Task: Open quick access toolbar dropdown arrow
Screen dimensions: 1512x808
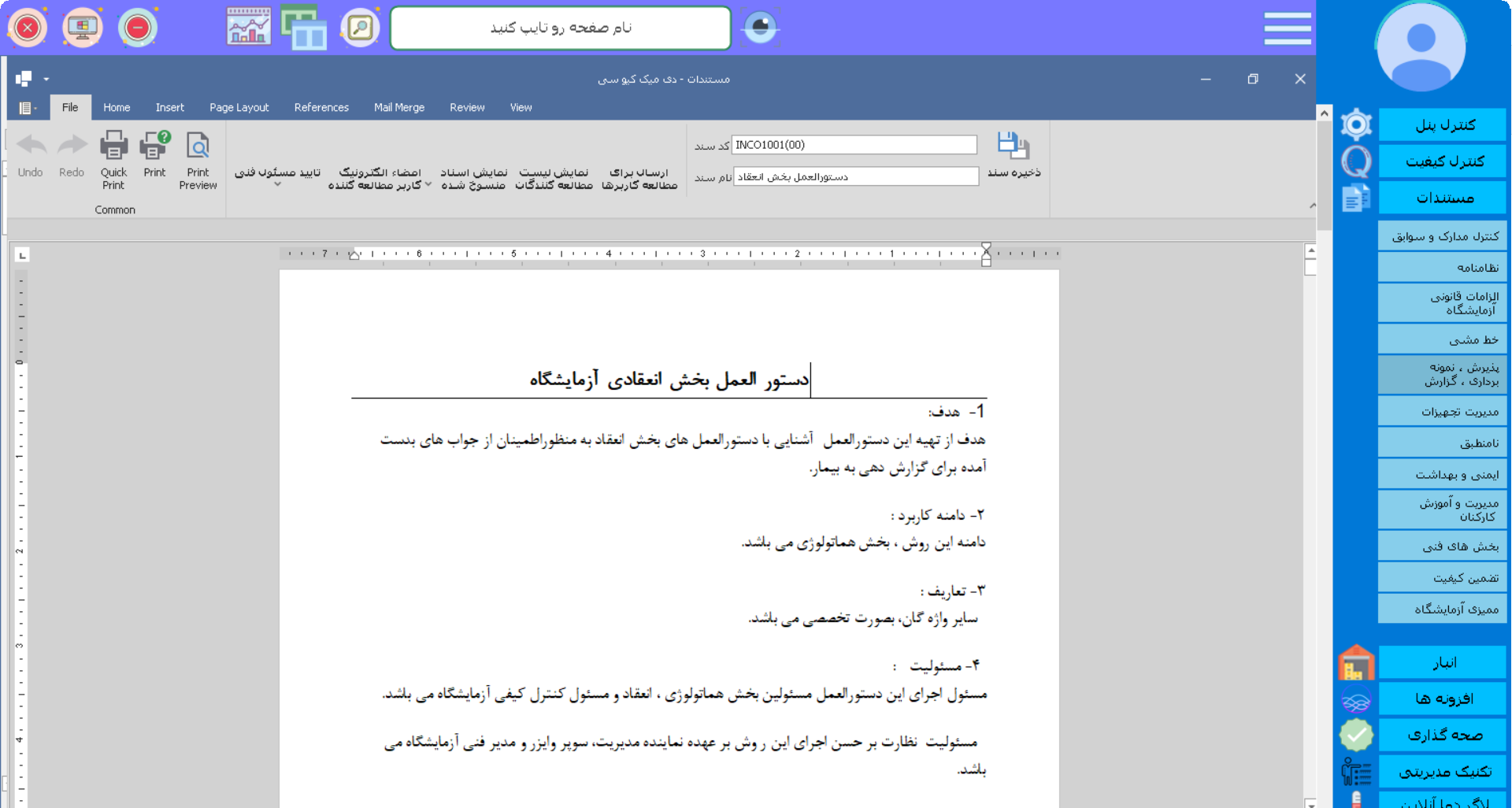Action: click(46, 79)
